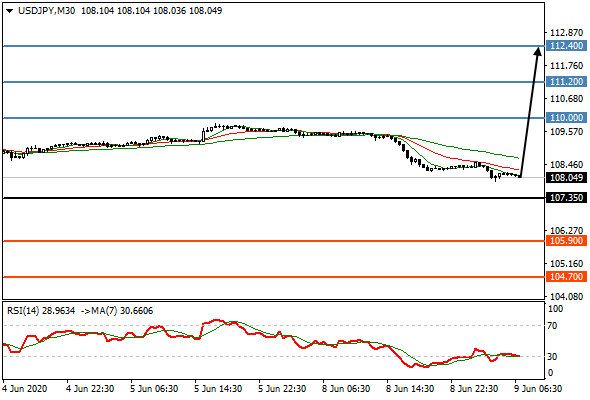The height and width of the screenshot is (400, 590).
Task: Select the 110.000 blue price level label
Action: click(566, 118)
